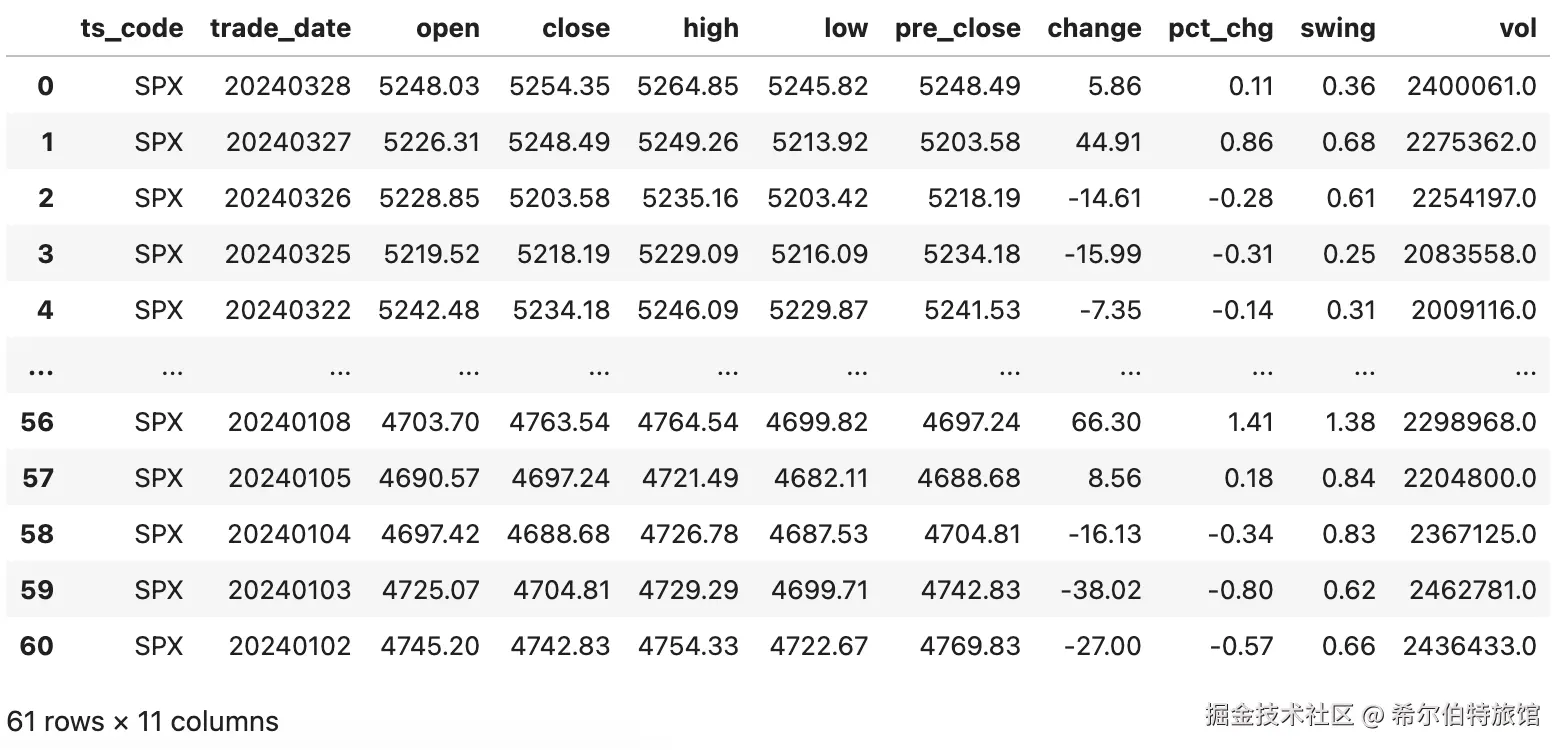Click row index 60
Image resolution: width=1562 pixels, height=750 pixels.
point(37,646)
